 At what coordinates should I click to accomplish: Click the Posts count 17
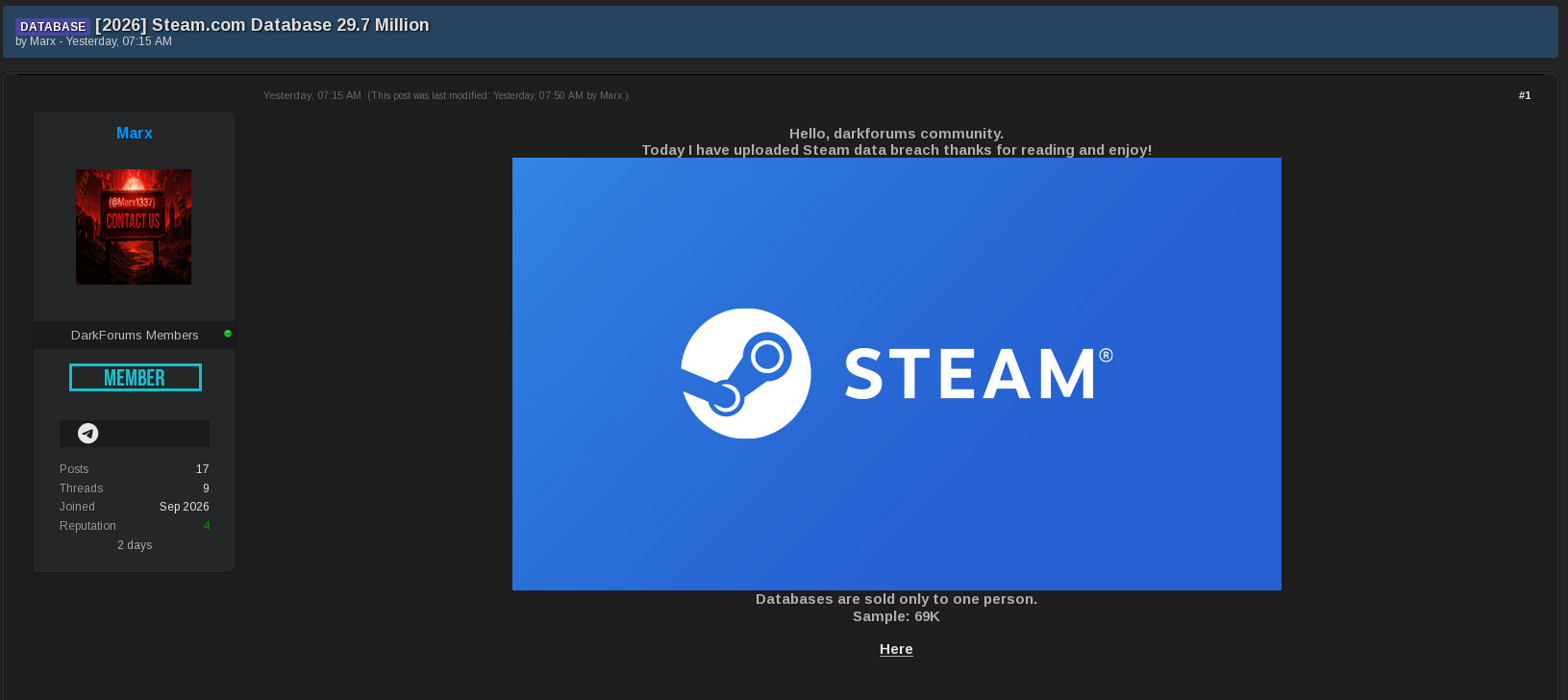click(203, 469)
